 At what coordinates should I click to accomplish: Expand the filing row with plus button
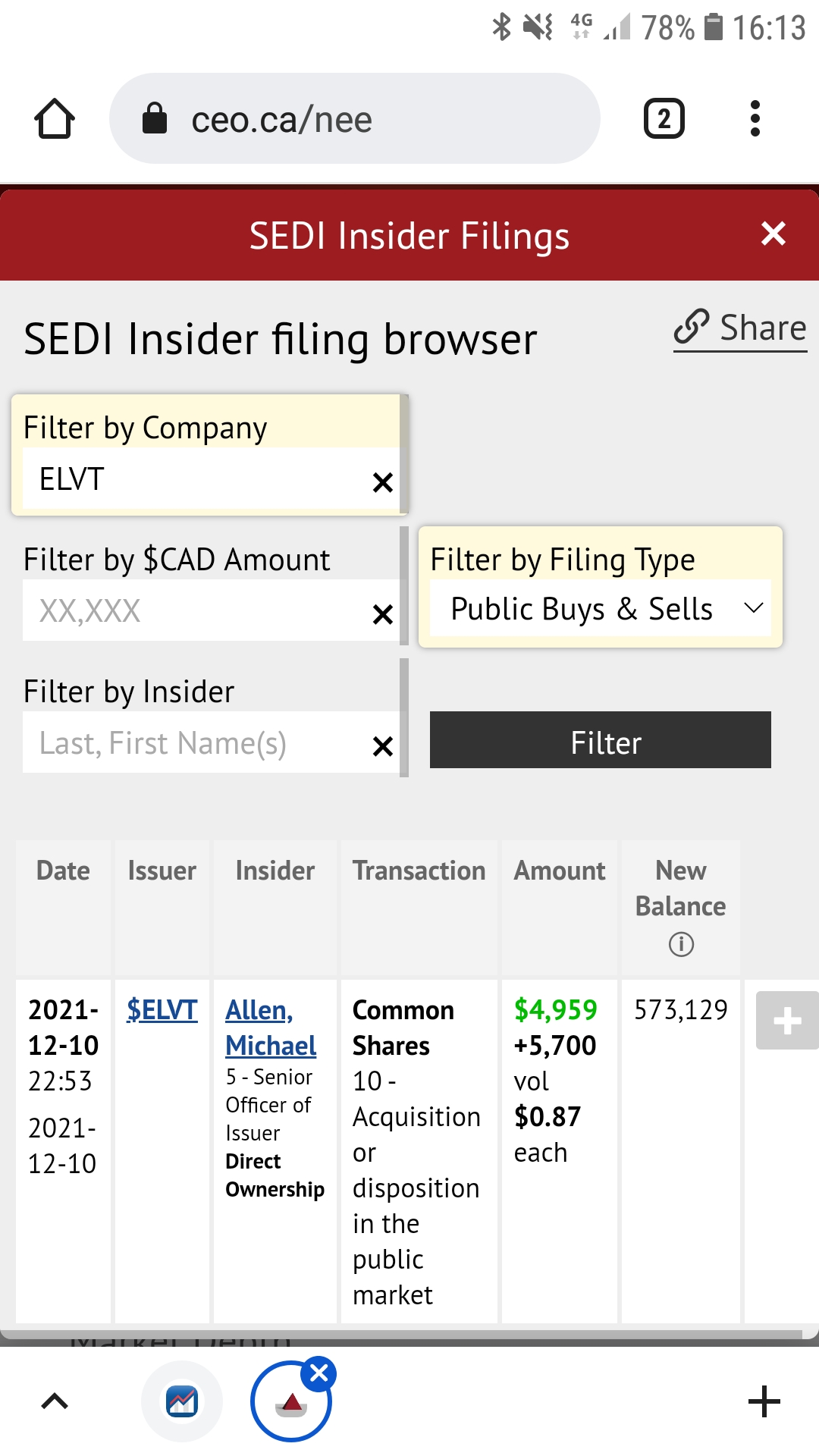tap(786, 1021)
